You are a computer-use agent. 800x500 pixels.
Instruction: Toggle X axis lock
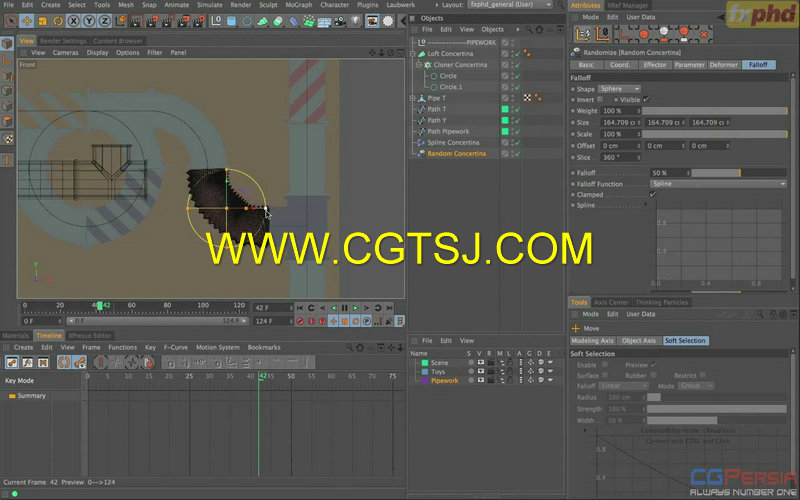click(x=73, y=21)
